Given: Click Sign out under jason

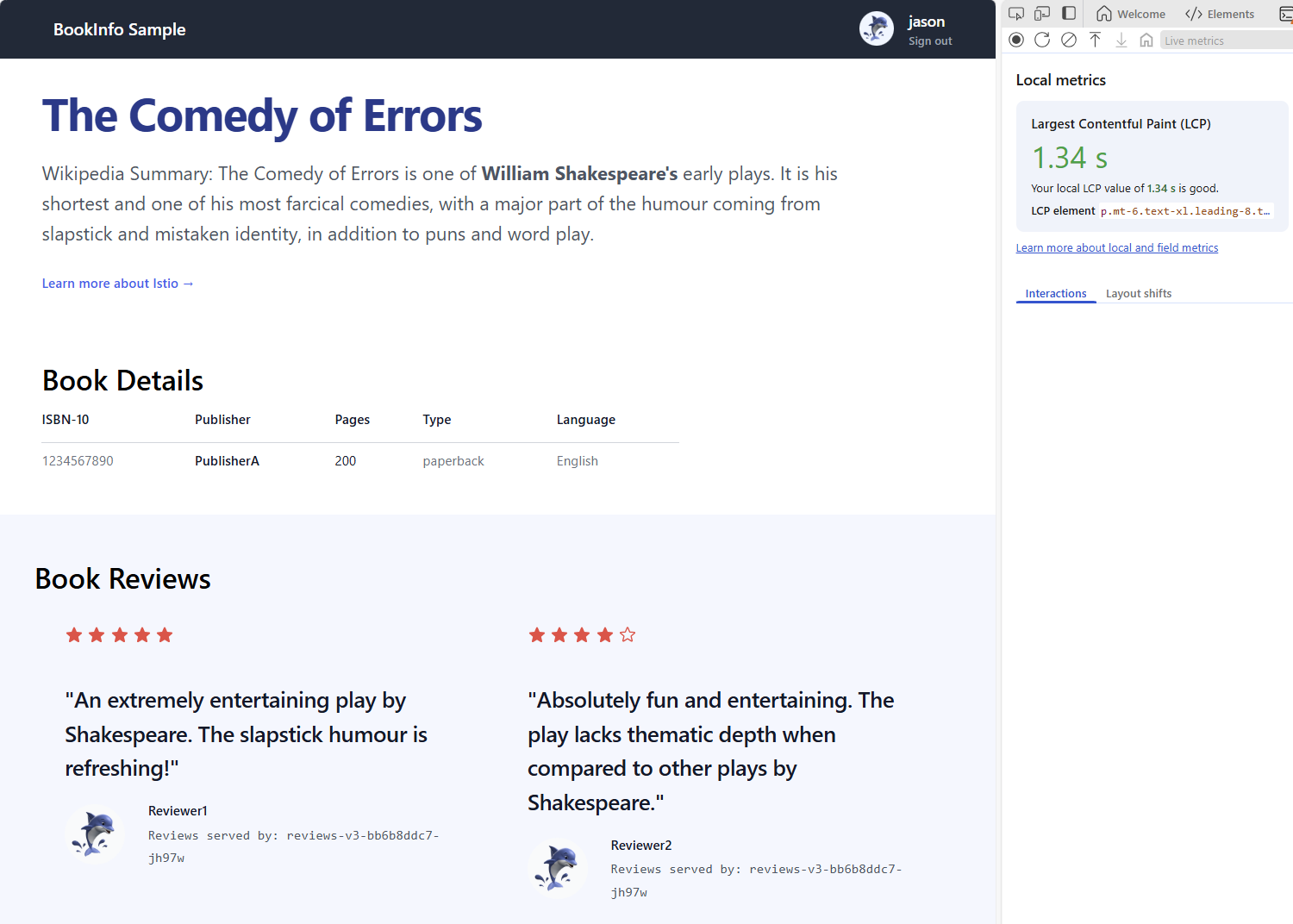Looking at the screenshot, I should (930, 41).
